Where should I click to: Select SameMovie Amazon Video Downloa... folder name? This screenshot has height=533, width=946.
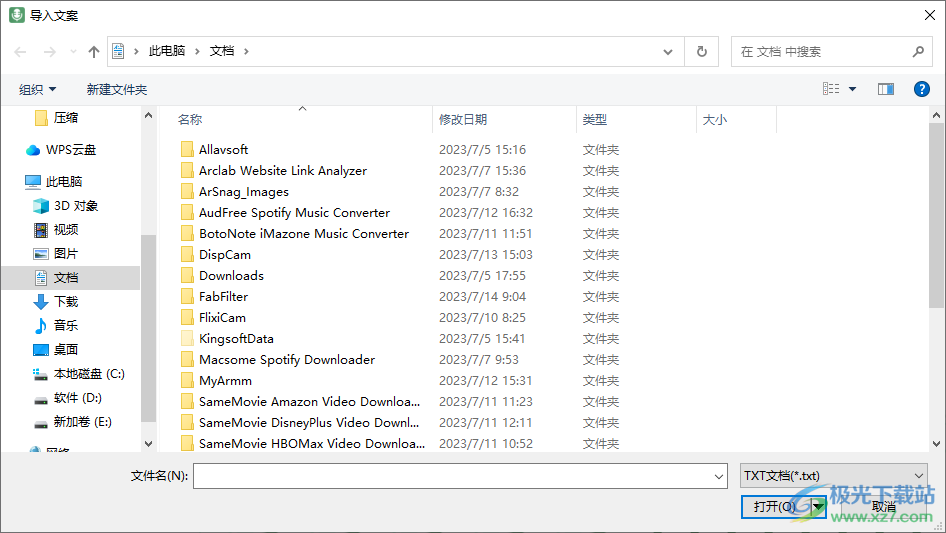click(310, 401)
